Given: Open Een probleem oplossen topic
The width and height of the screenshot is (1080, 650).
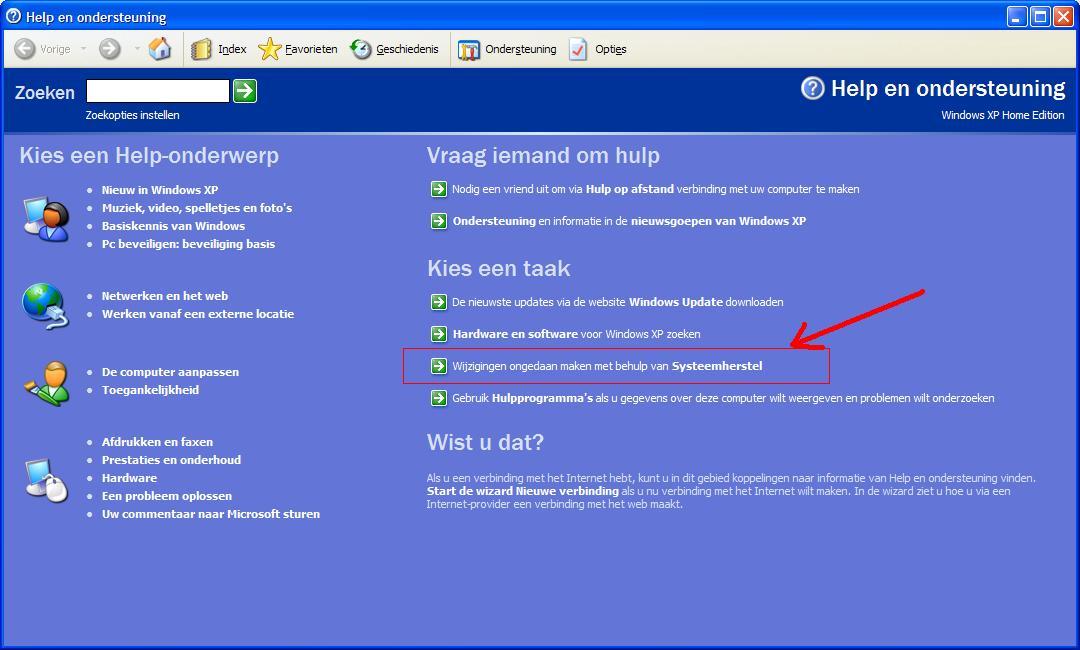Looking at the screenshot, I should coord(167,496).
